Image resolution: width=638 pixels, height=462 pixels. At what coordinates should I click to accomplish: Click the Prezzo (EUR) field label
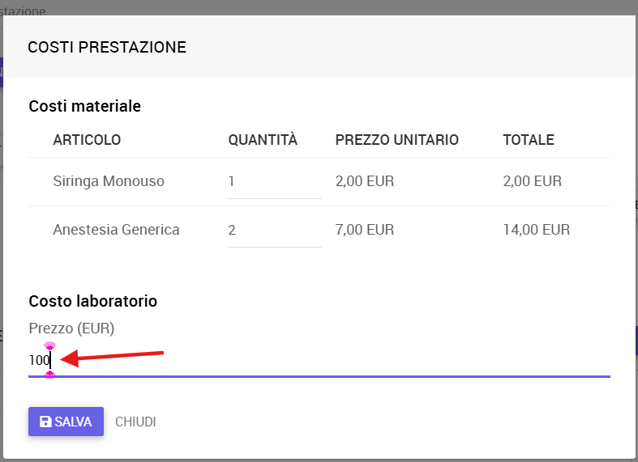point(72,328)
